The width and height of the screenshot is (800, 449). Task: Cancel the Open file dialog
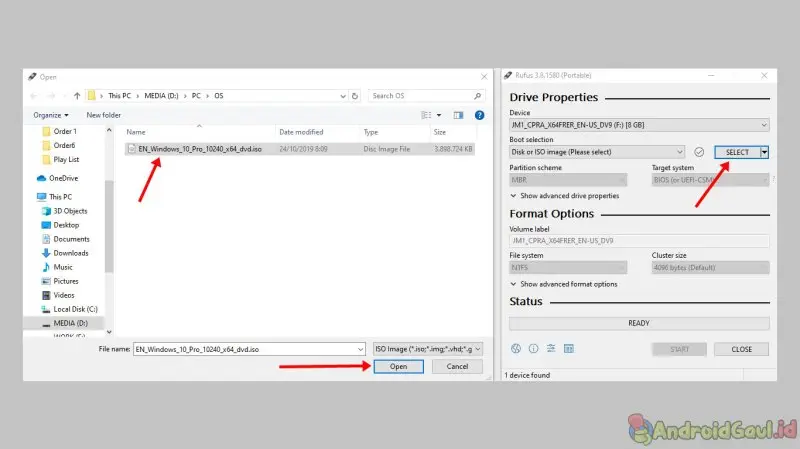457,366
